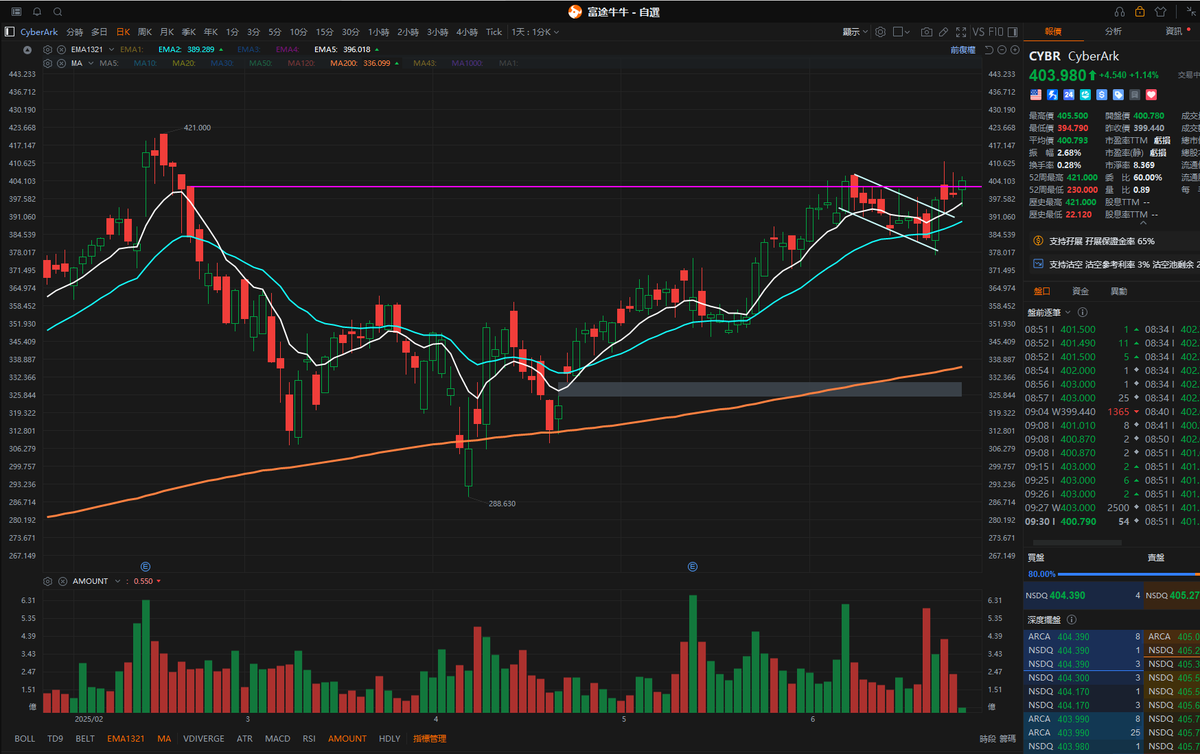Enter fullscreen chart mode
The width and height of the screenshot is (1200, 754).
tap(961, 32)
